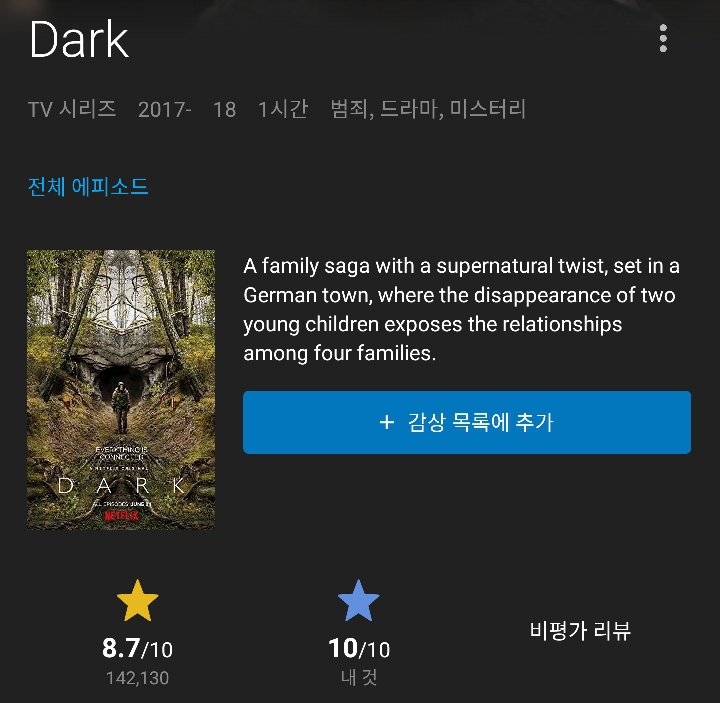Select the 미스터리 genre label

488,109
